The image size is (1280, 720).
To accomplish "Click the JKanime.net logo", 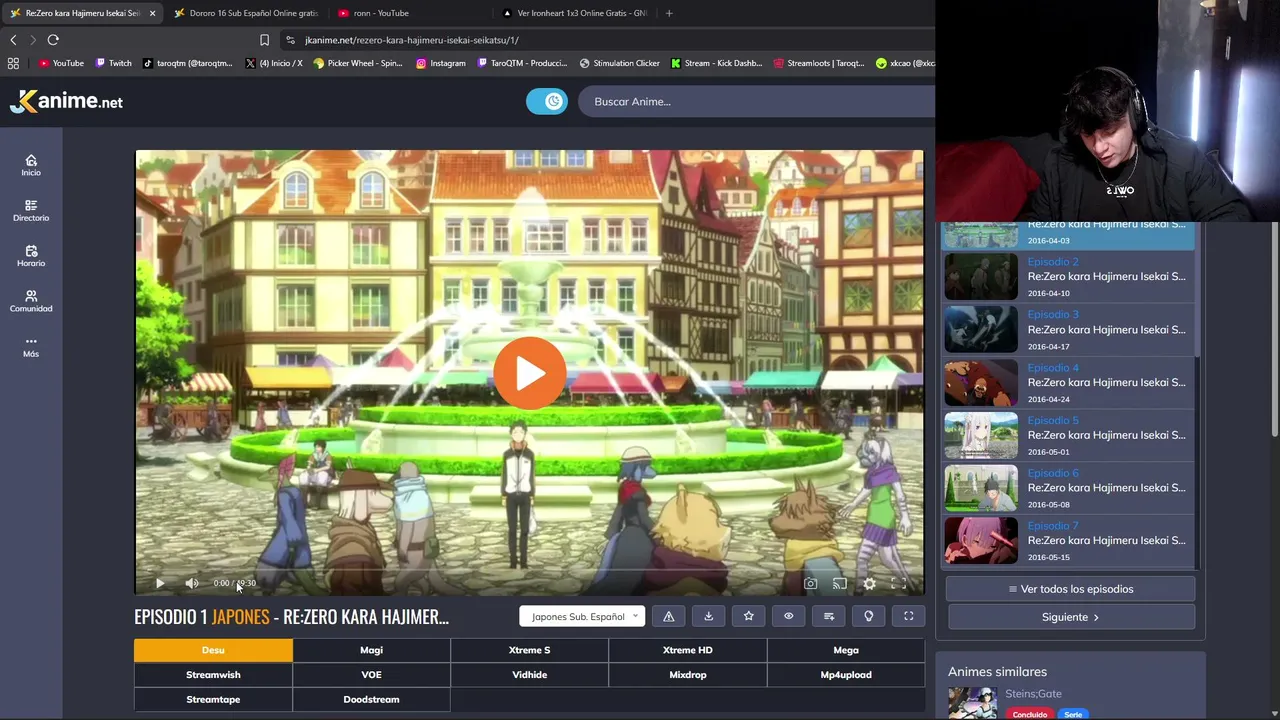I will (x=66, y=101).
